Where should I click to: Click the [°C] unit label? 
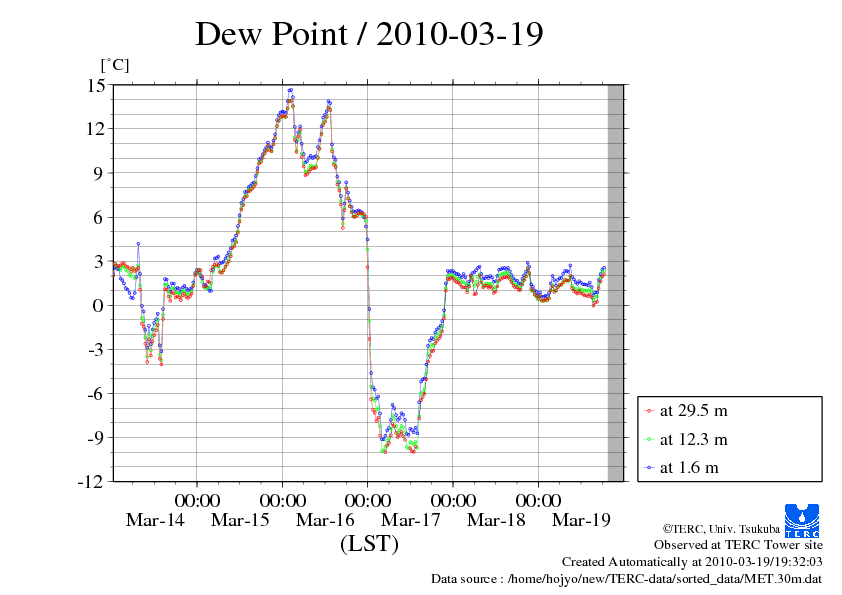114,65
